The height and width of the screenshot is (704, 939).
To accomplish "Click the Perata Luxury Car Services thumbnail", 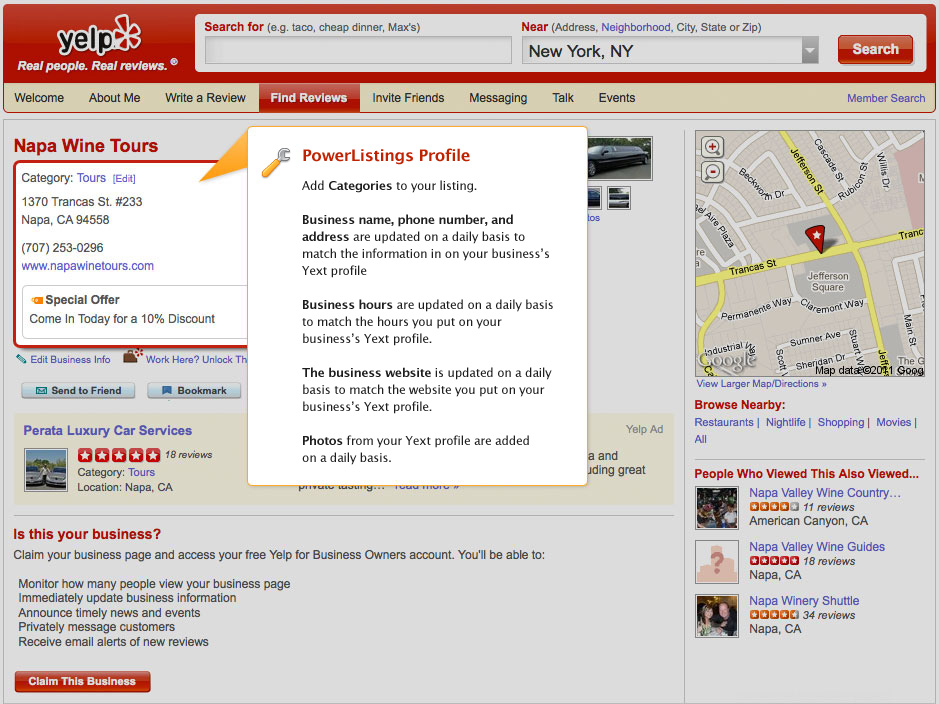I will [46, 470].
